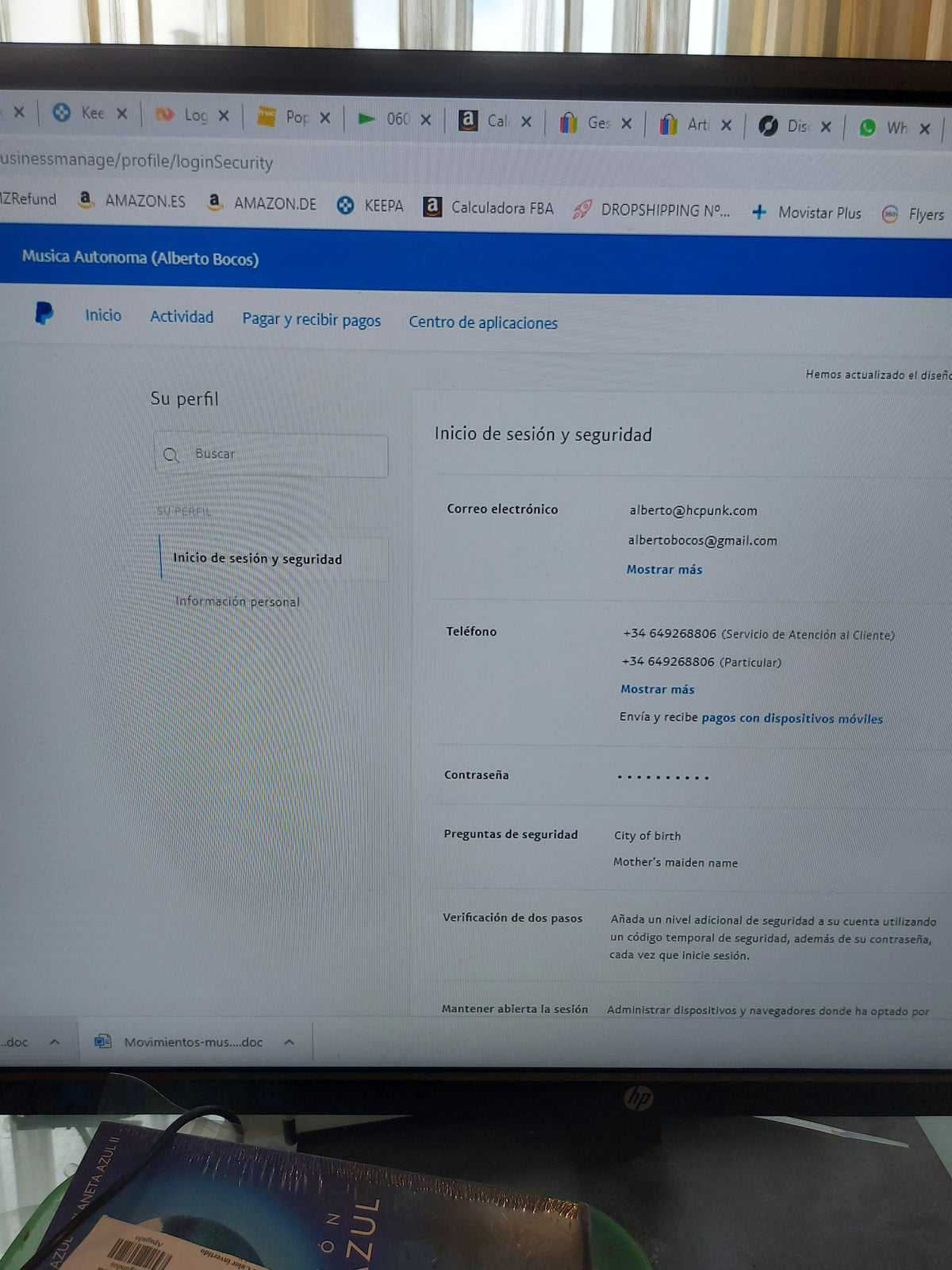
Task: Switch to the Pop browser tab
Action: click(x=283, y=117)
